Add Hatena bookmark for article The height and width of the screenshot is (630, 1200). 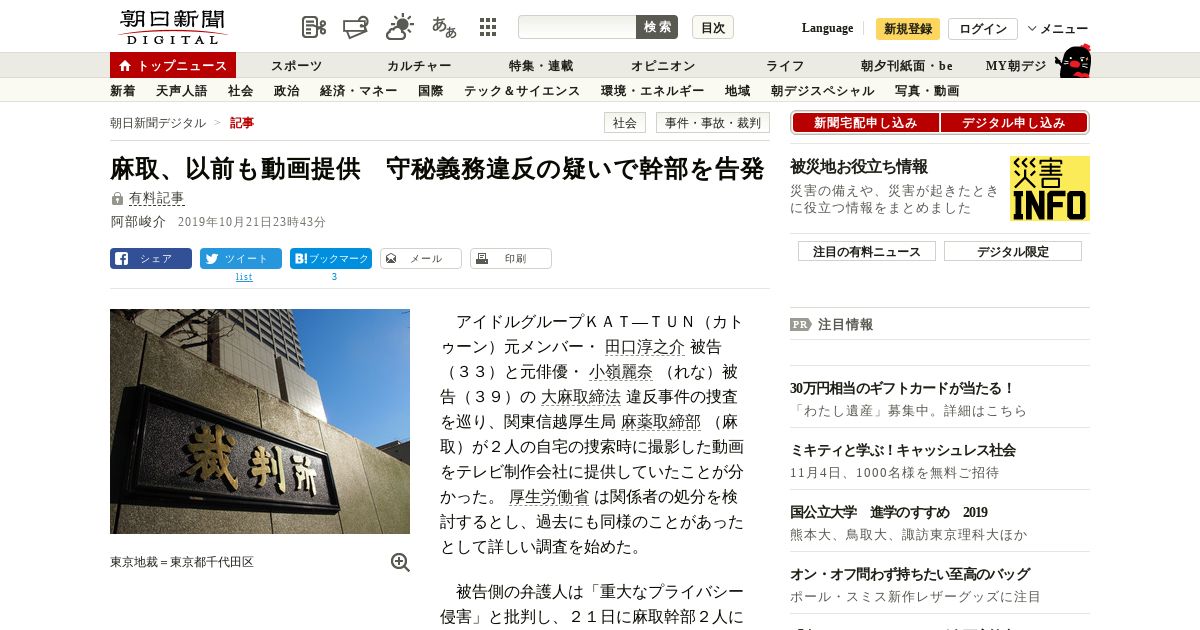coord(331,258)
